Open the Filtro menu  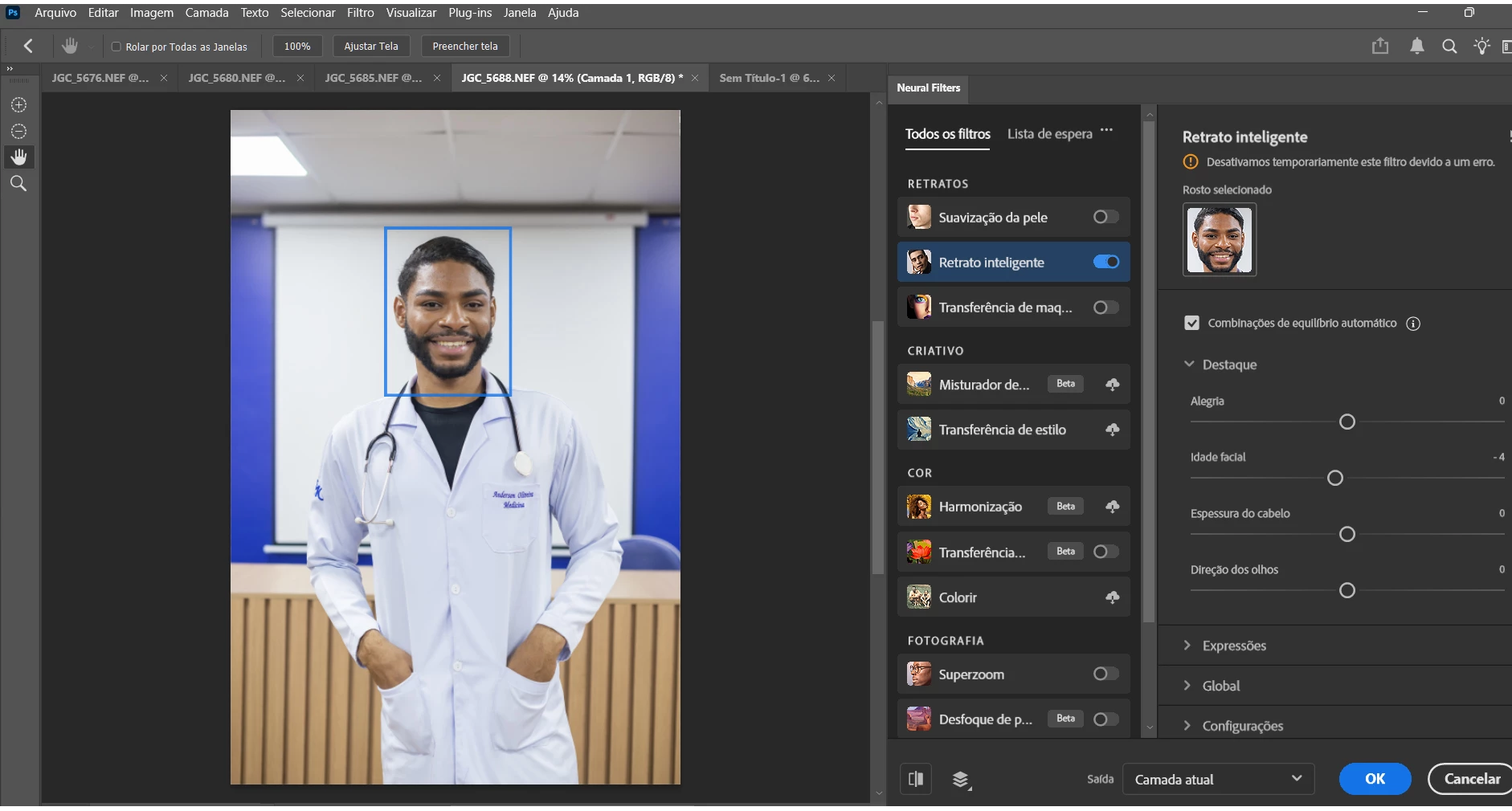[x=361, y=13]
